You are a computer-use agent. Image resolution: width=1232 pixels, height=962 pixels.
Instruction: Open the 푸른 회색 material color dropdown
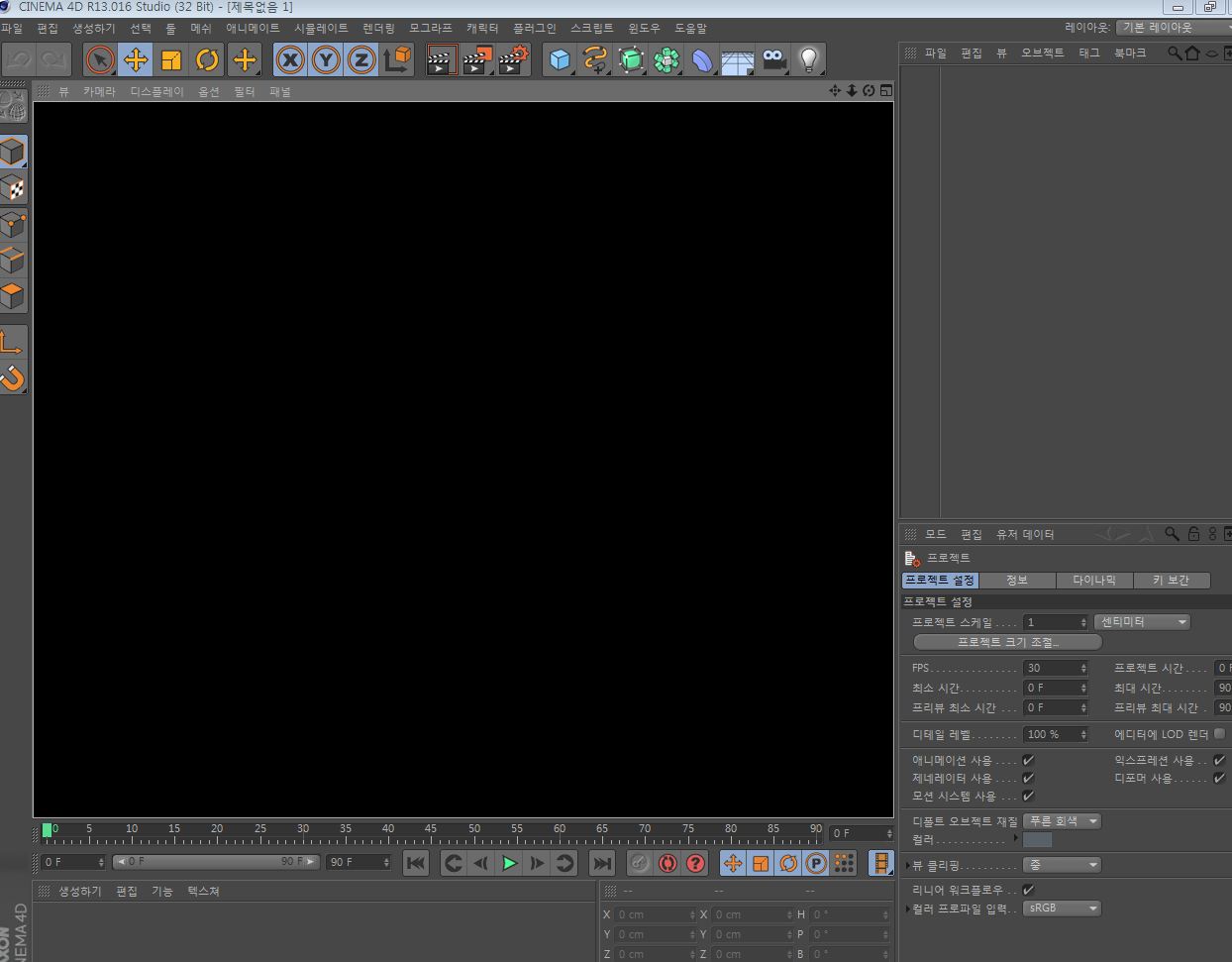click(x=1062, y=821)
